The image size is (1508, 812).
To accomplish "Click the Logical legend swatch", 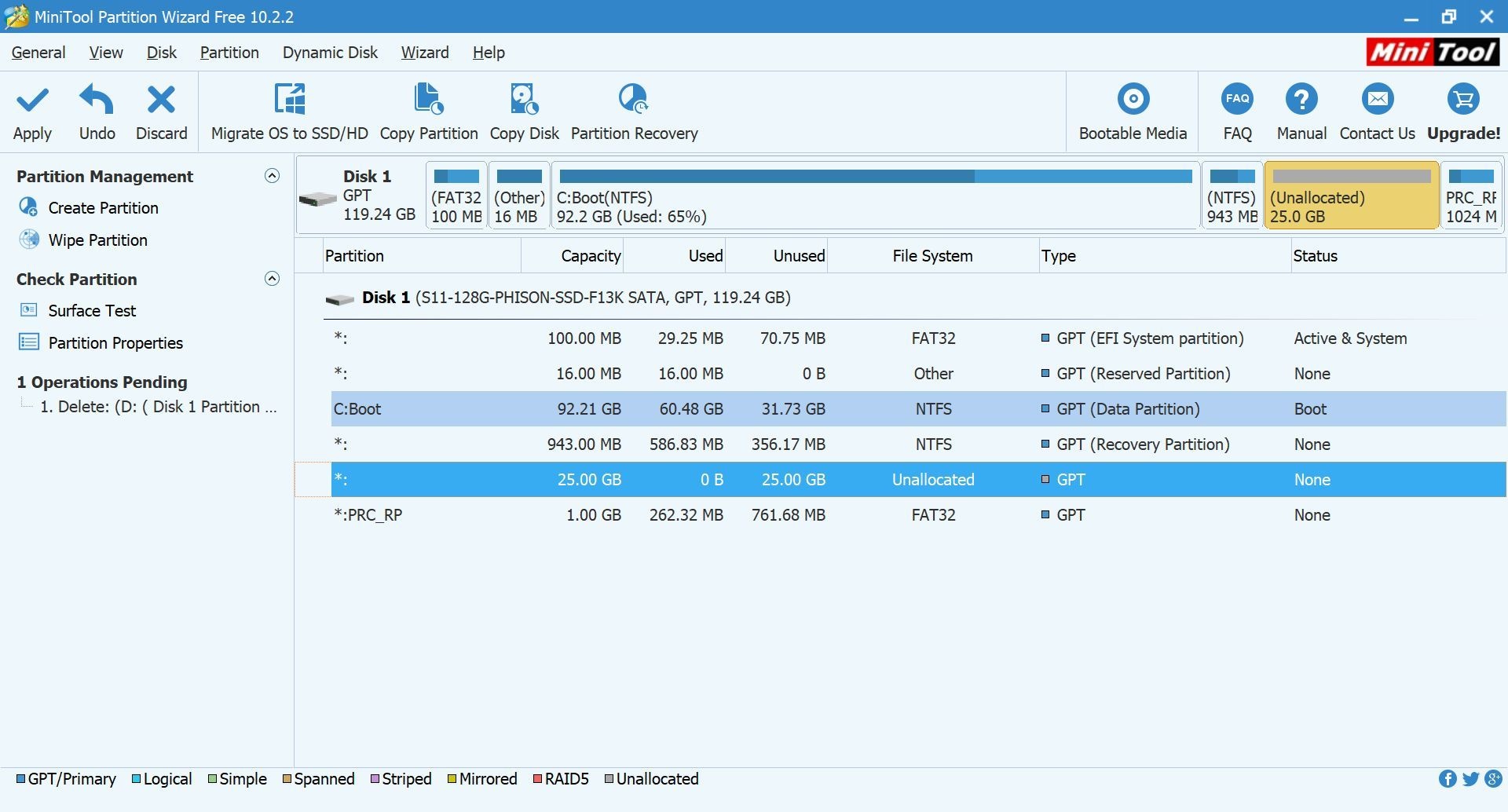I will pyautogui.click(x=136, y=779).
